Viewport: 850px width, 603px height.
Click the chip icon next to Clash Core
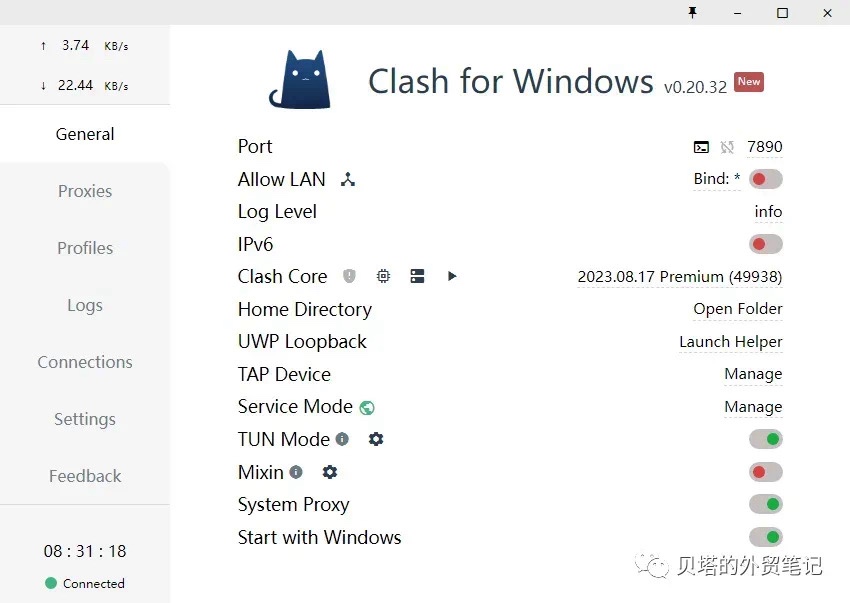[x=383, y=276]
